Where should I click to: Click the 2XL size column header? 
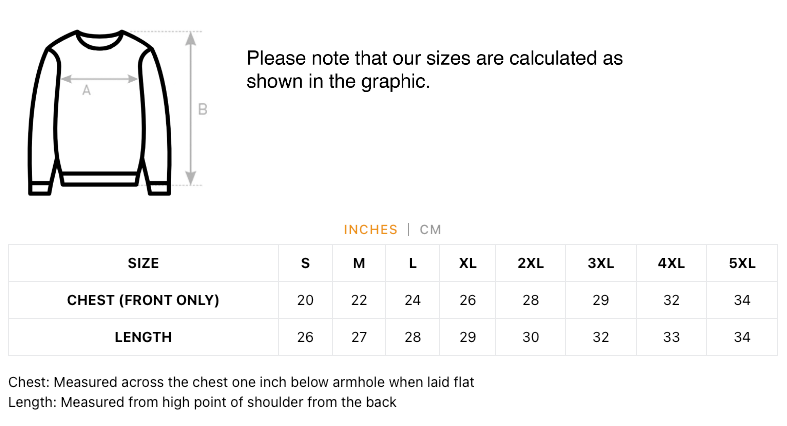tap(530, 263)
